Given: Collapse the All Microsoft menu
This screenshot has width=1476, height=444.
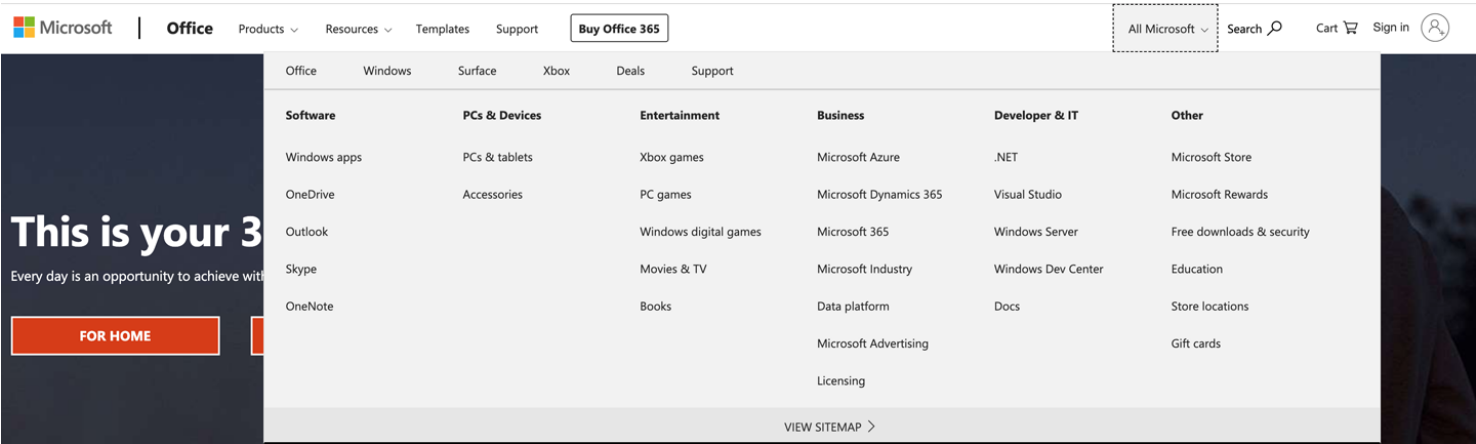Looking at the screenshot, I should [1165, 29].
